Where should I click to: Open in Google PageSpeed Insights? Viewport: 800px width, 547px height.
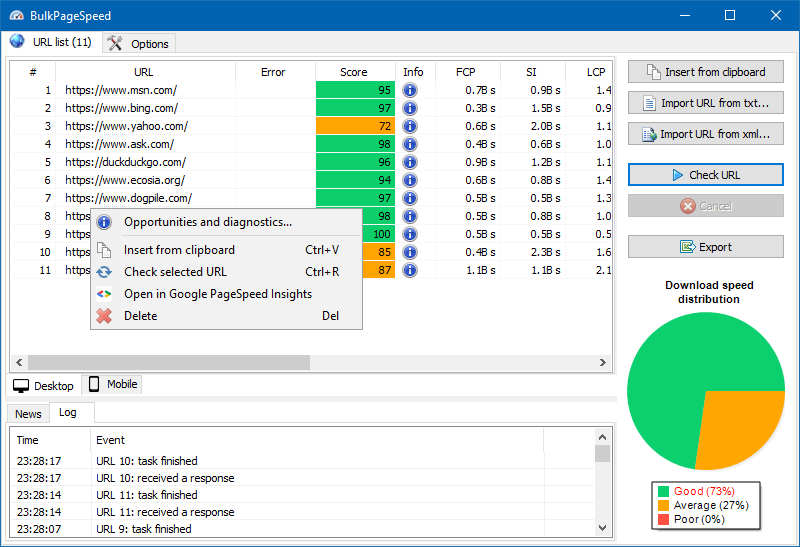217,294
